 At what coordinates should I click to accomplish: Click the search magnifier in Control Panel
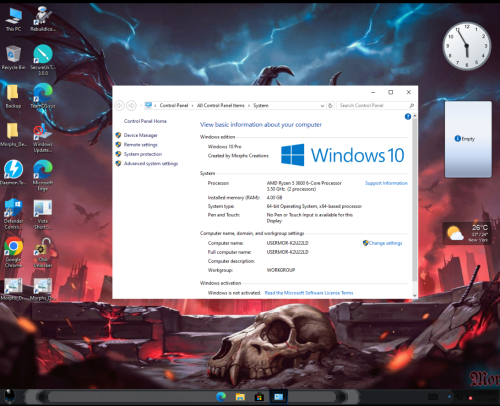click(x=411, y=106)
